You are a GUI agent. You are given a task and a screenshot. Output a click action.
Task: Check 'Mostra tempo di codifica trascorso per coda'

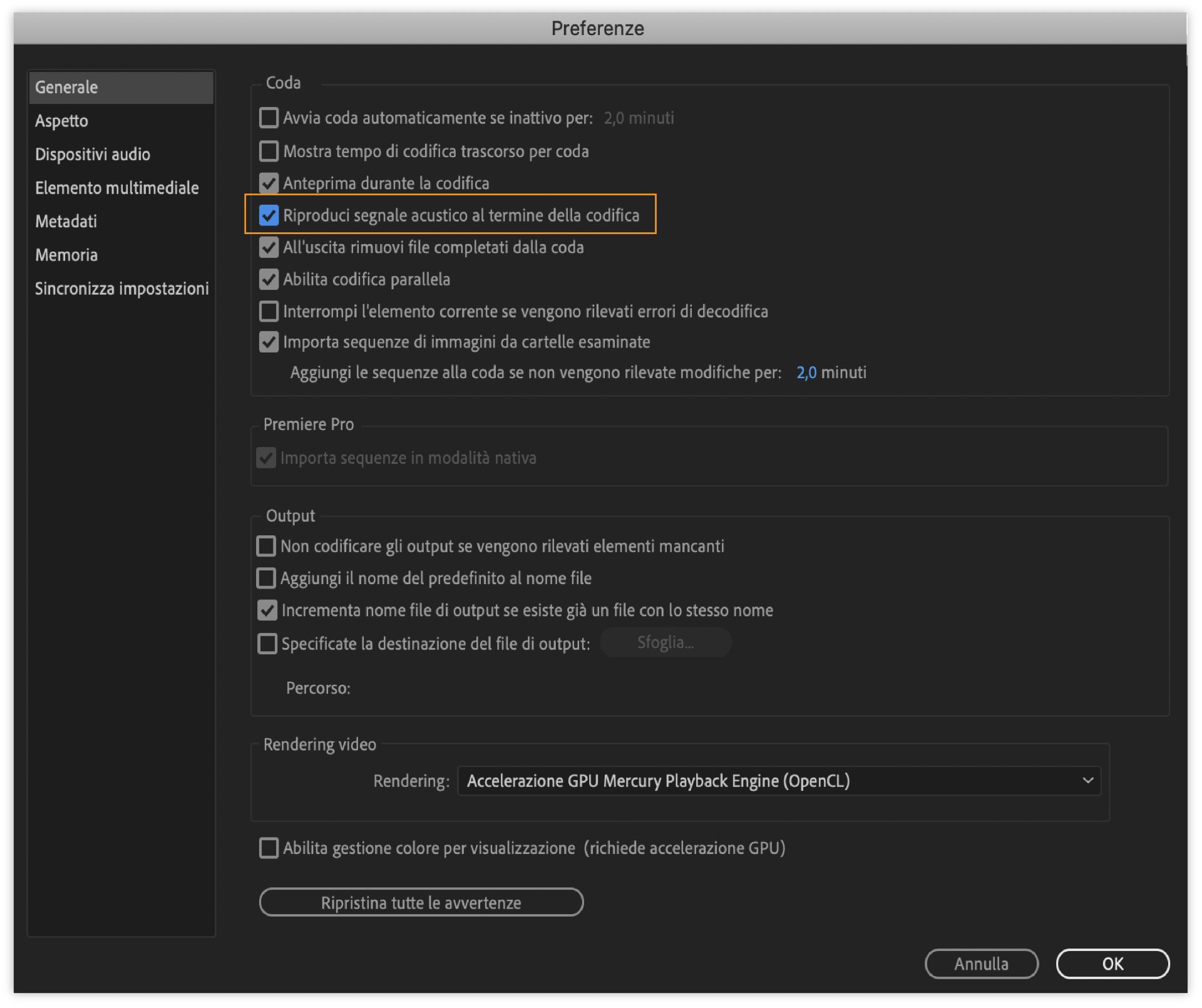point(269,151)
